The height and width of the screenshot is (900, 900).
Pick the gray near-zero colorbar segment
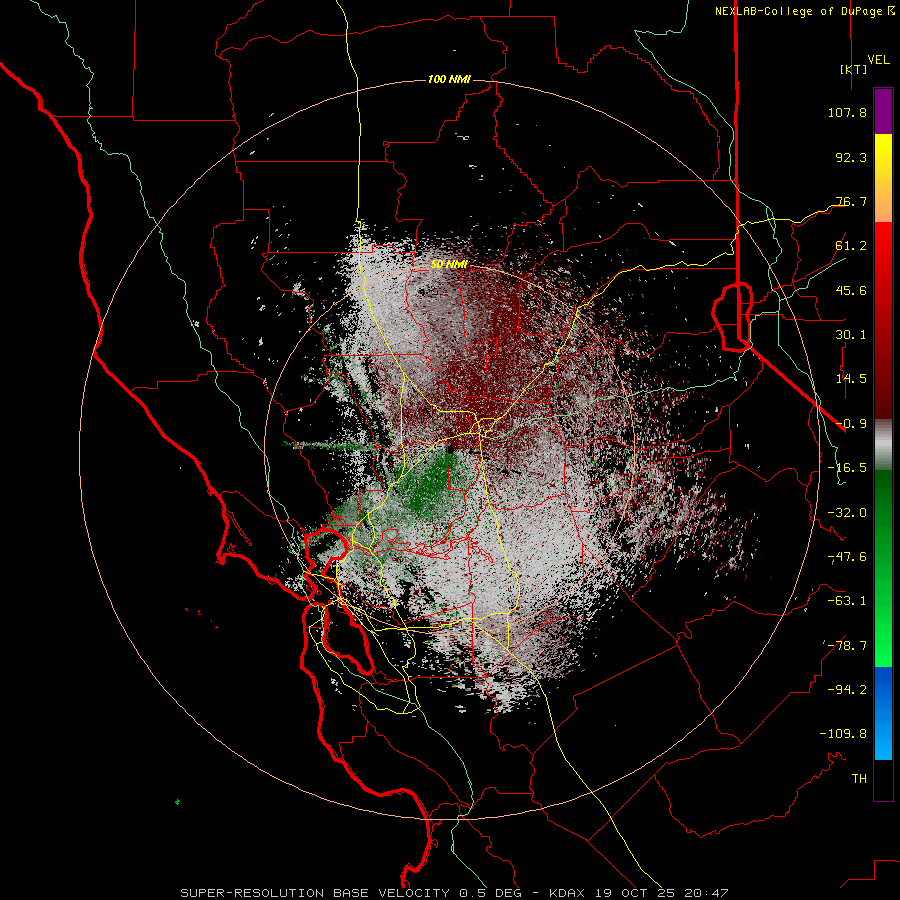click(883, 443)
